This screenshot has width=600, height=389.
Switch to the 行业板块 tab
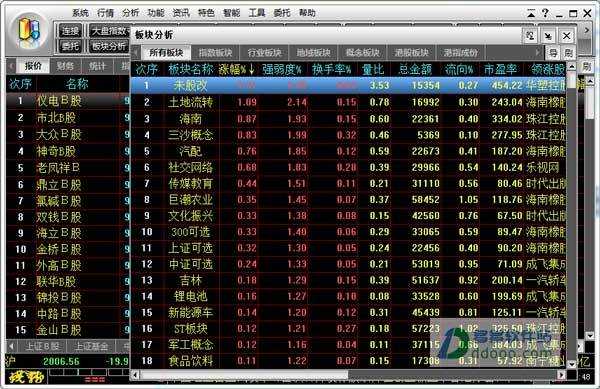point(264,53)
